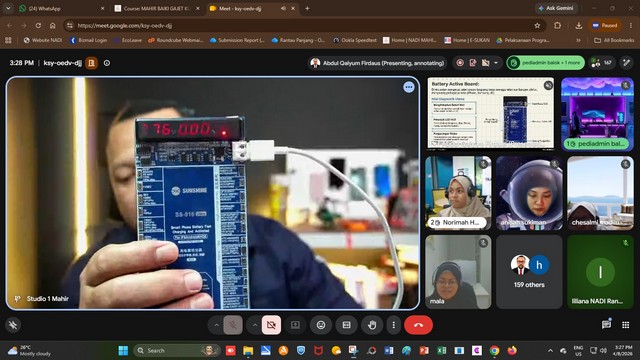Screen dimensions: 640x360
Task: Open the tab search dropdown arrow
Action: (8, 8)
